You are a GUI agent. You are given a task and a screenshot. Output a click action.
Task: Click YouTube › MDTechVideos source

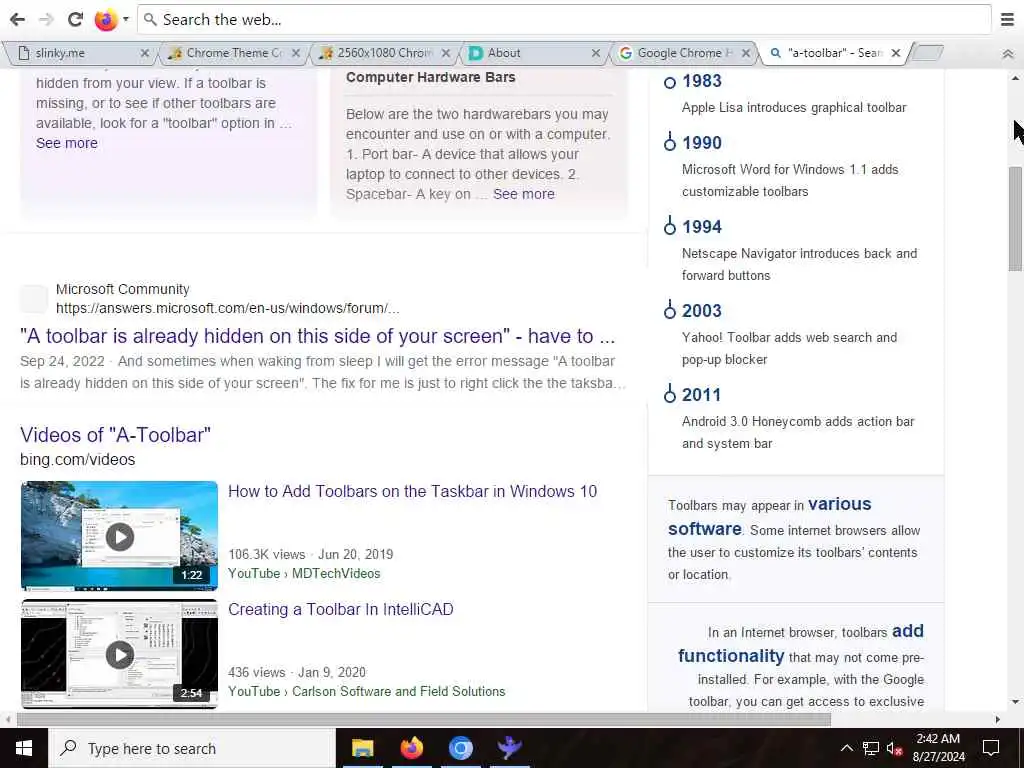(x=304, y=573)
